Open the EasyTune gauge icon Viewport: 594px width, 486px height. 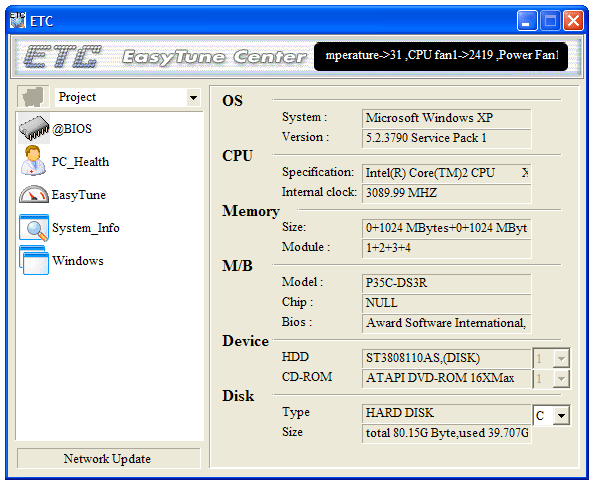point(34,194)
